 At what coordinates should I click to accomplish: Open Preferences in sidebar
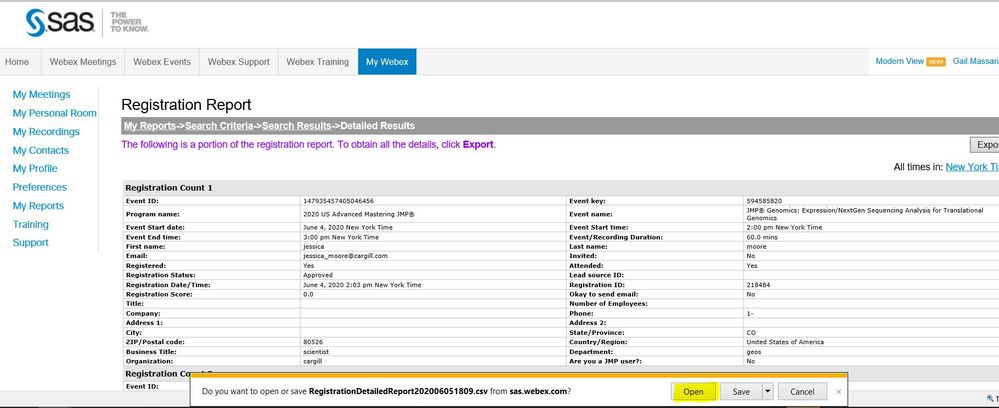pyautogui.click(x=40, y=187)
